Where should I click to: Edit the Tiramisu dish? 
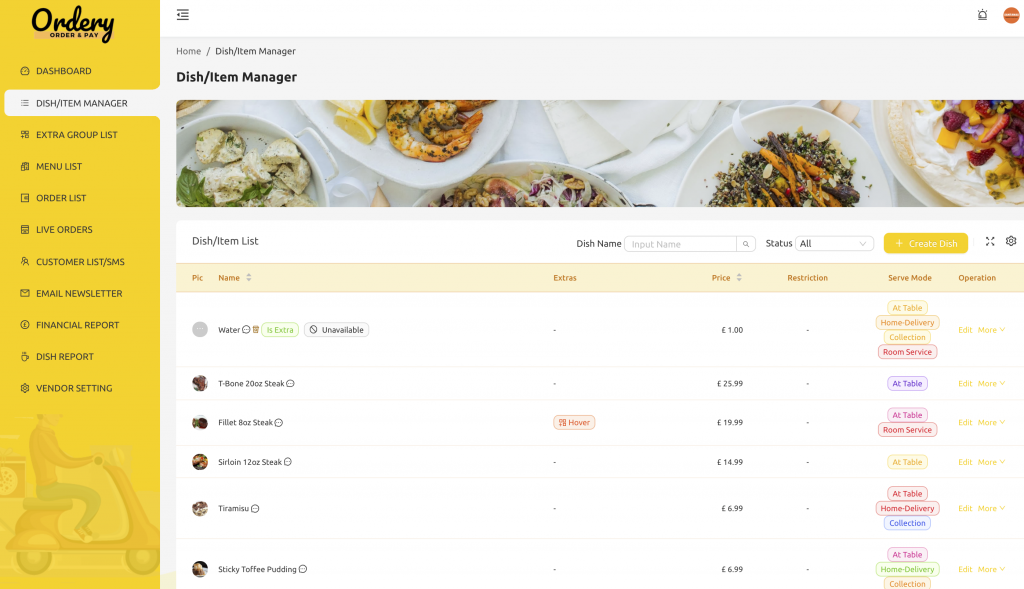click(x=965, y=509)
